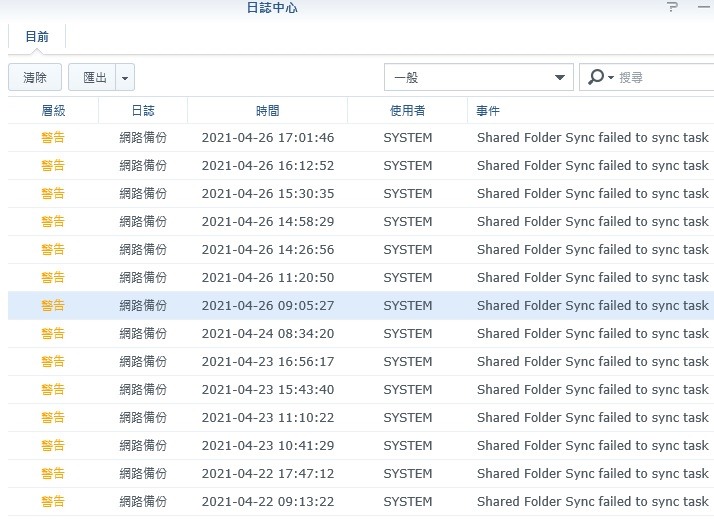
Task: Click the 清除 button
Action: tap(35, 77)
